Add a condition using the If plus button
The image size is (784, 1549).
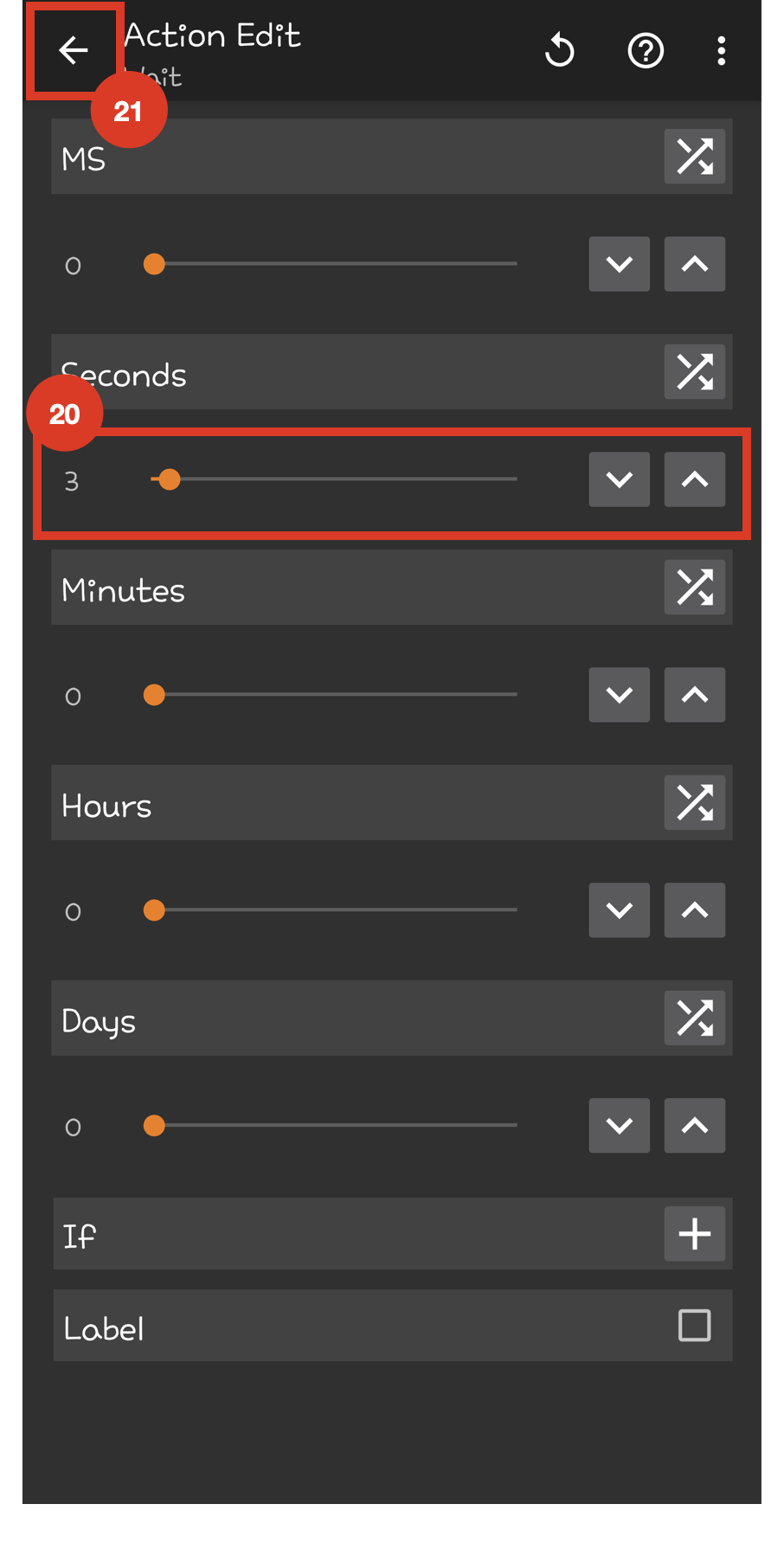tap(694, 1234)
